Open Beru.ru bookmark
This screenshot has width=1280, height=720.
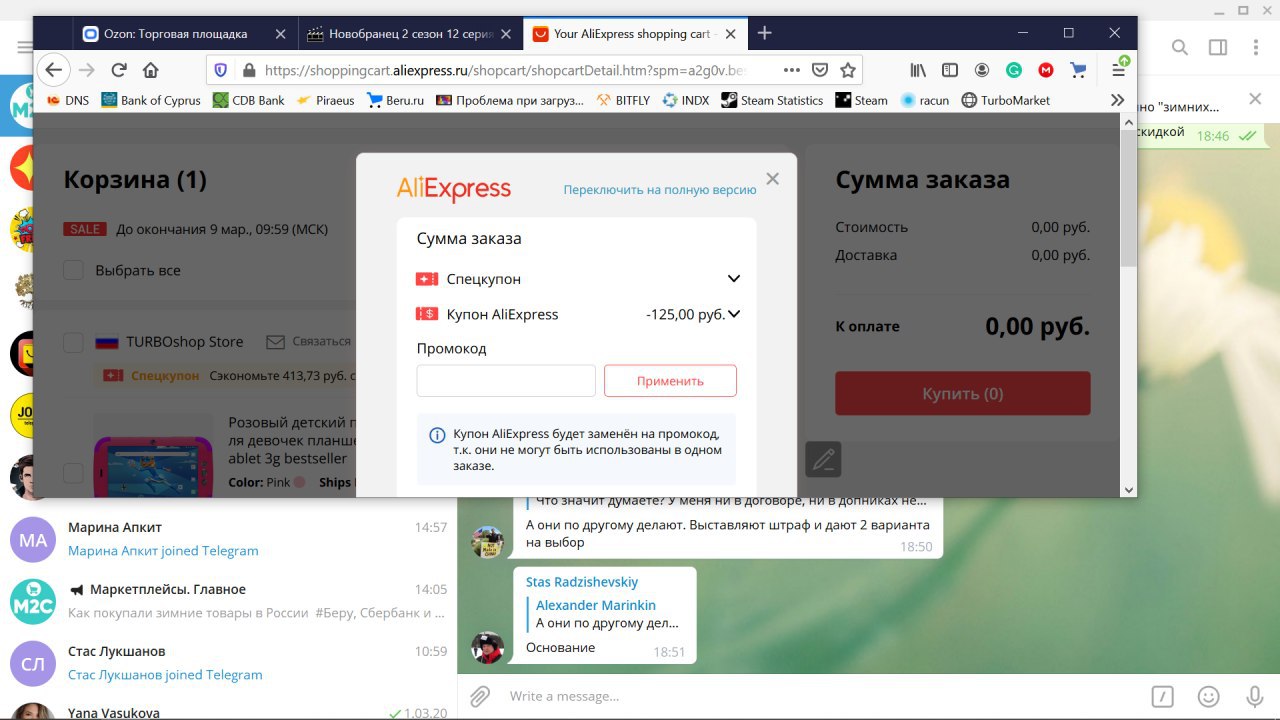tap(396, 100)
